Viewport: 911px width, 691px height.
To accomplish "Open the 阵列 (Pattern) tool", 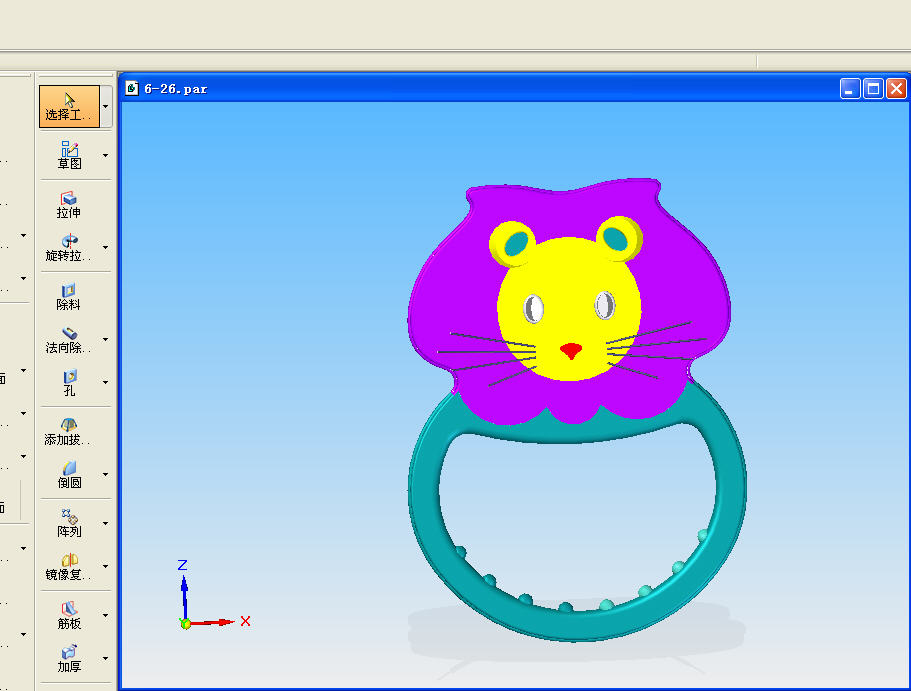I will 69,524.
